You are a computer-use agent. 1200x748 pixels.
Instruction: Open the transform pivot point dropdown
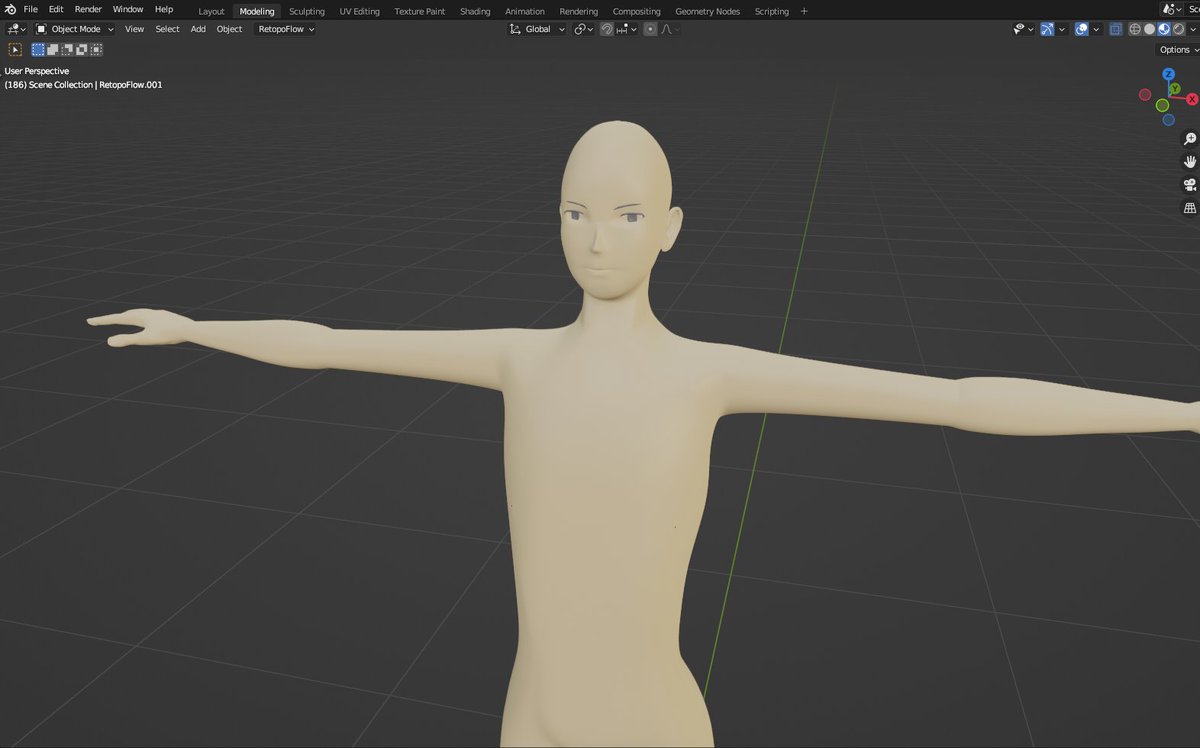584,29
